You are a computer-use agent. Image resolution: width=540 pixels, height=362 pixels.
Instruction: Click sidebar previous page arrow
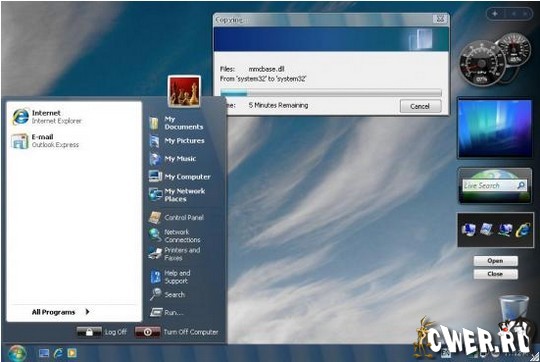click(513, 13)
